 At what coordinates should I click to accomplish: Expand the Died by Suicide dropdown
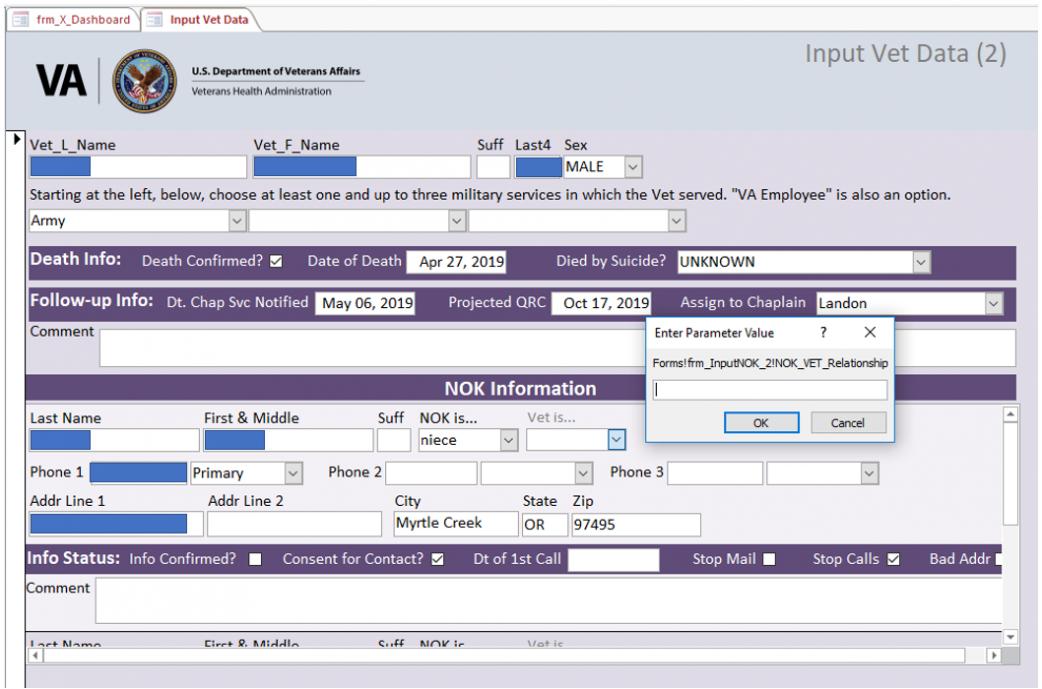pyautogui.click(x=921, y=262)
